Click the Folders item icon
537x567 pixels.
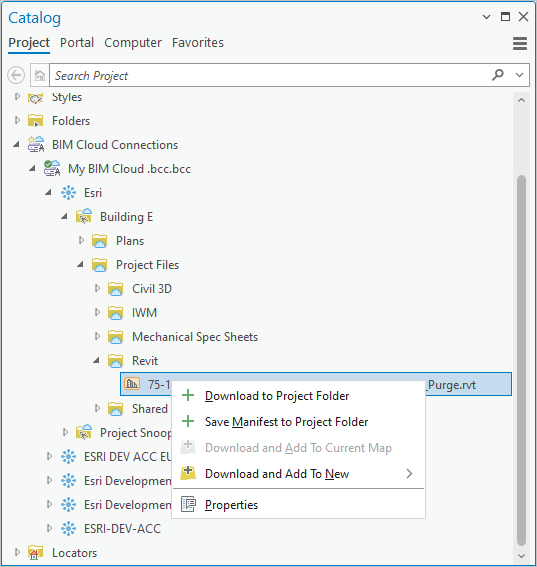(x=35, y=121)
